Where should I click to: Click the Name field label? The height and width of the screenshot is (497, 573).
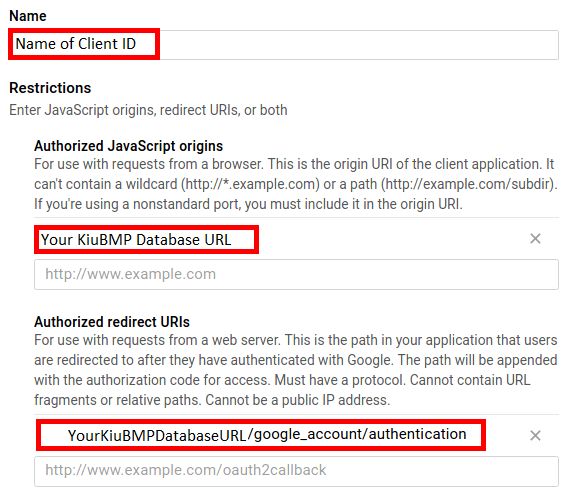pyautogui.click(x=28, y=16)
